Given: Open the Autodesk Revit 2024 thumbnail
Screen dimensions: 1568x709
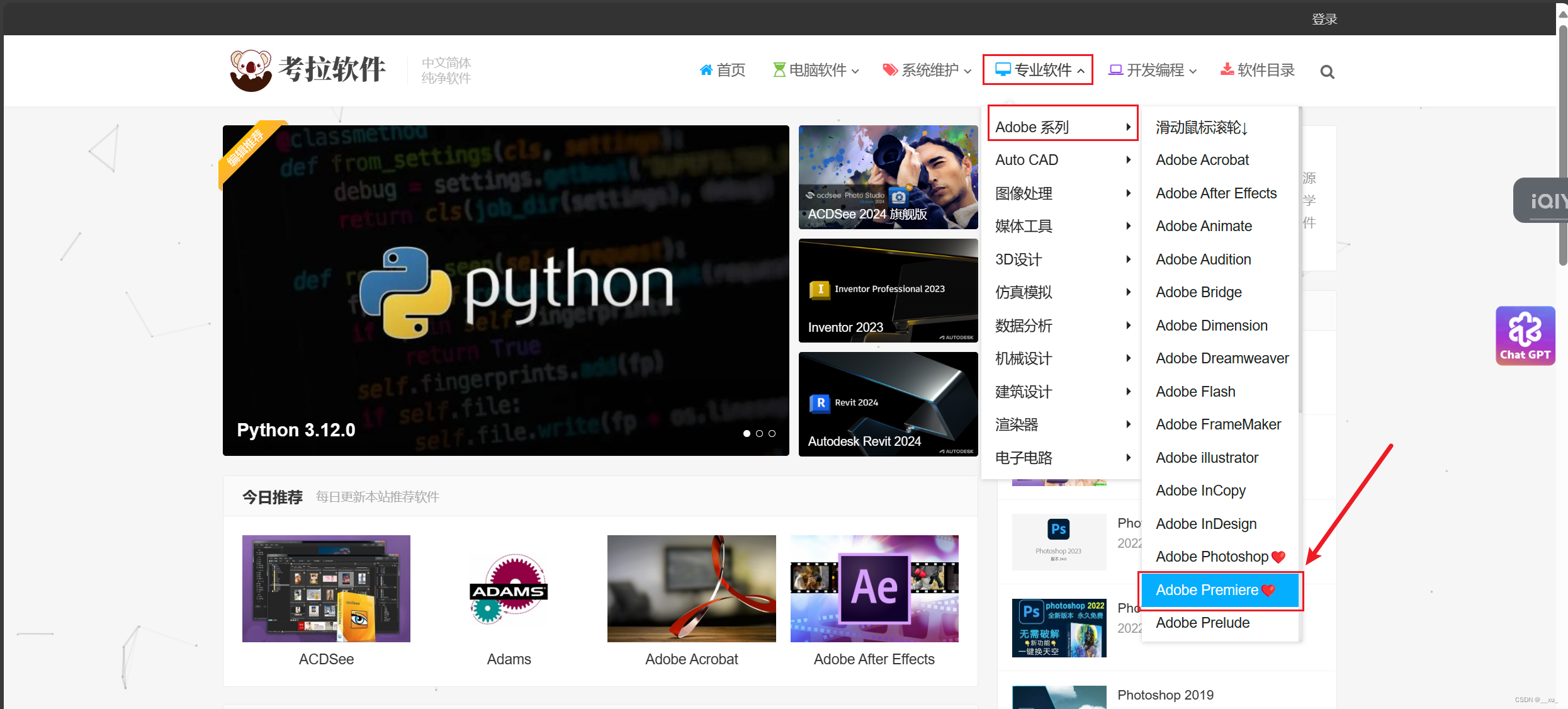Looking at the screenshot, I should click(x=888, y=404).
